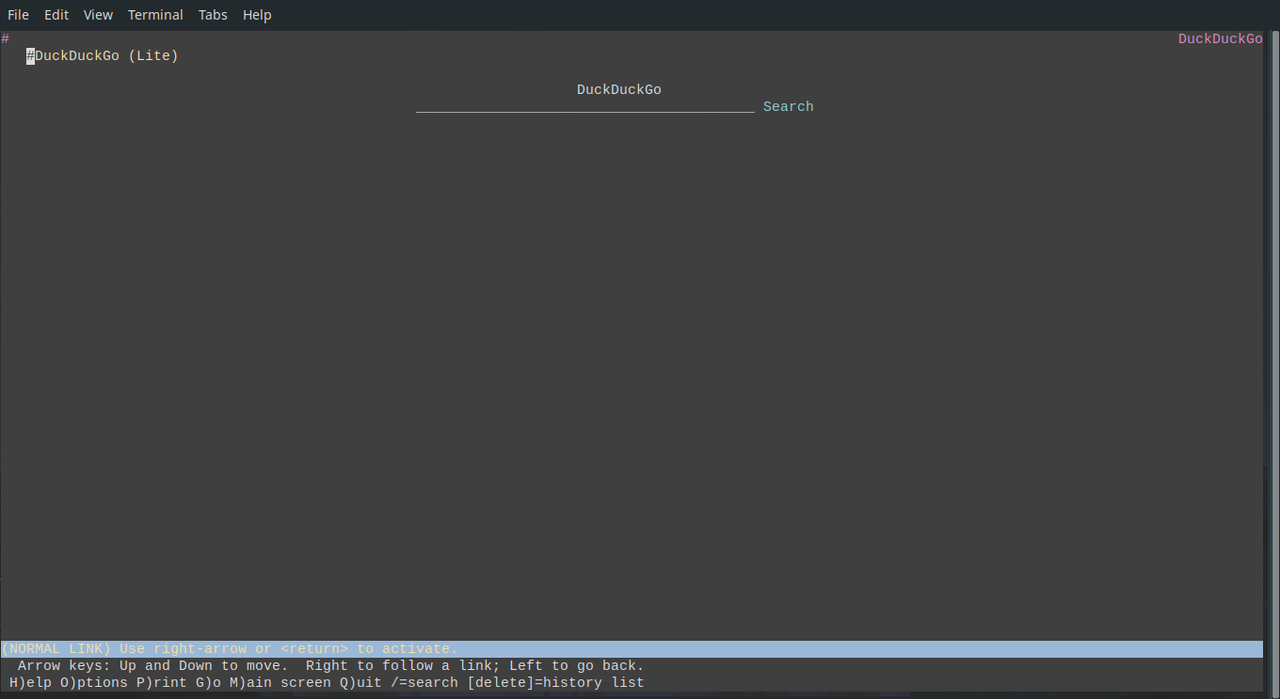Open the File menu
The width and height of the screenshot is (1280, 699).
pos(18,15)
